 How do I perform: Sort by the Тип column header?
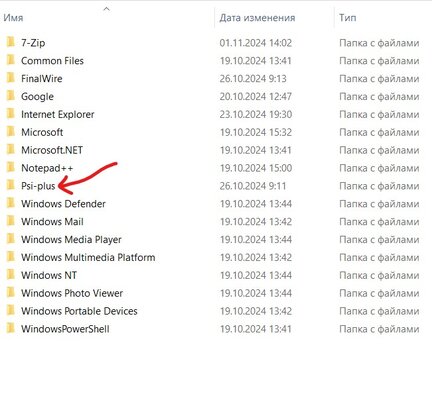(x=348, y=18)
